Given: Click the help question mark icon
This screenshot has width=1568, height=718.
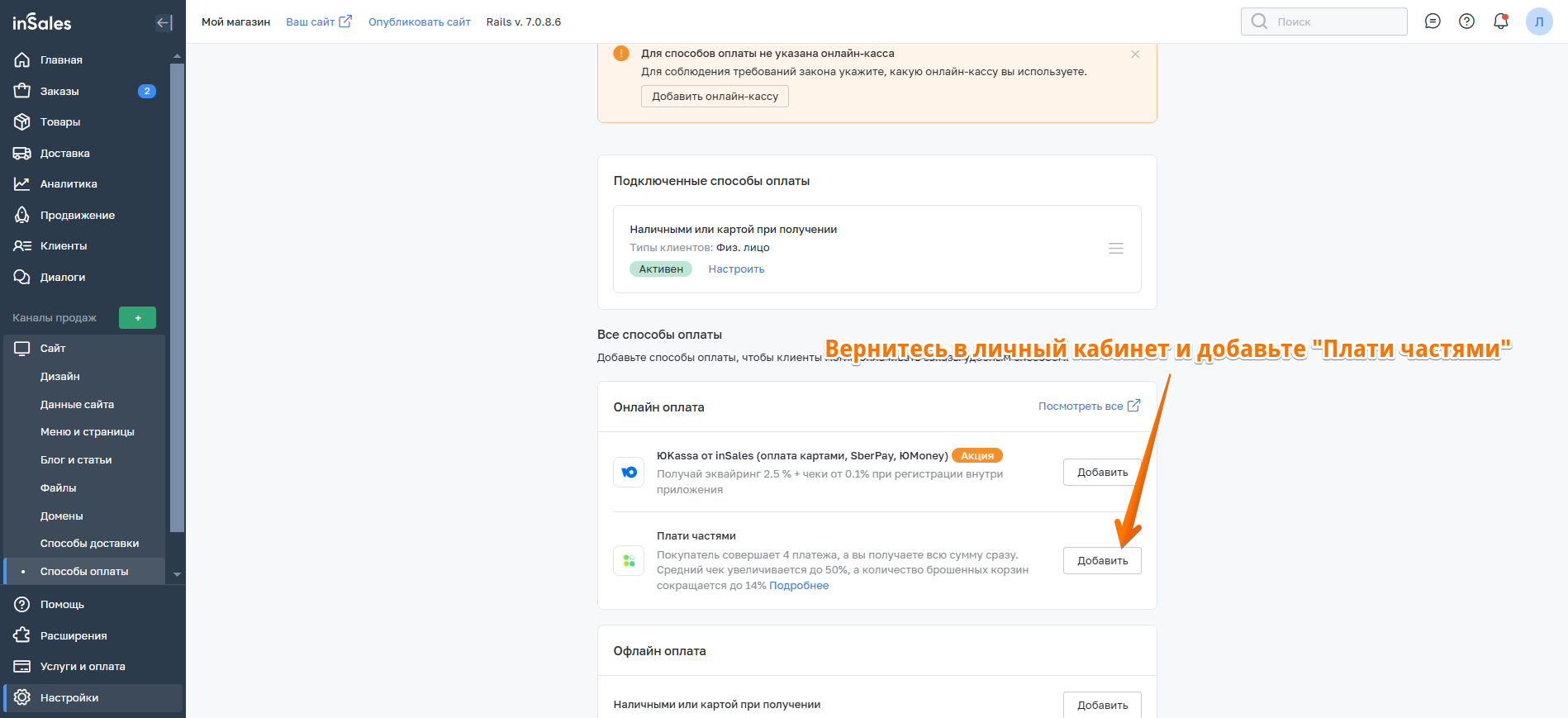Looking at the screenshot, I should pos(1466,21).
